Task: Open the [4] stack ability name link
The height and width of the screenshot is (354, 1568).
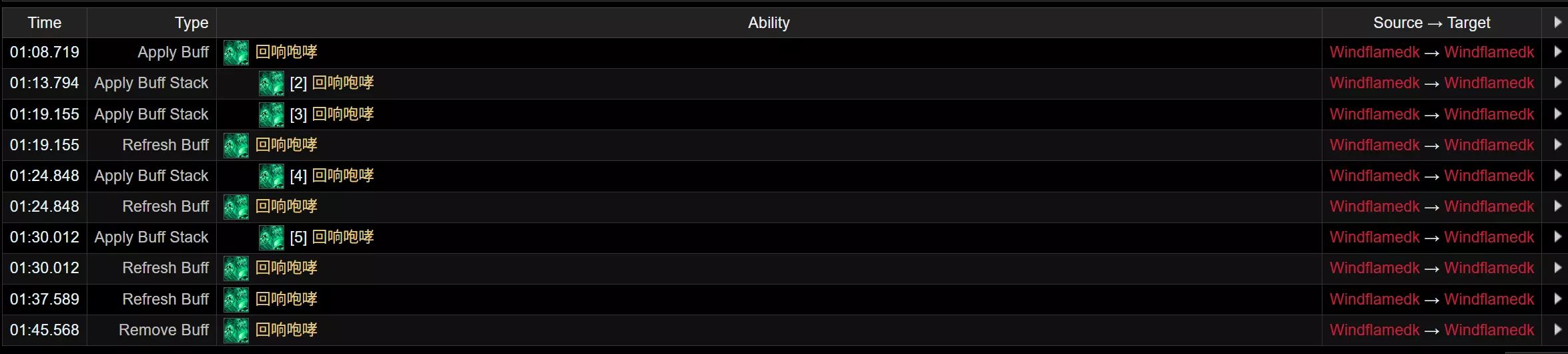Action: pos(343,176)
